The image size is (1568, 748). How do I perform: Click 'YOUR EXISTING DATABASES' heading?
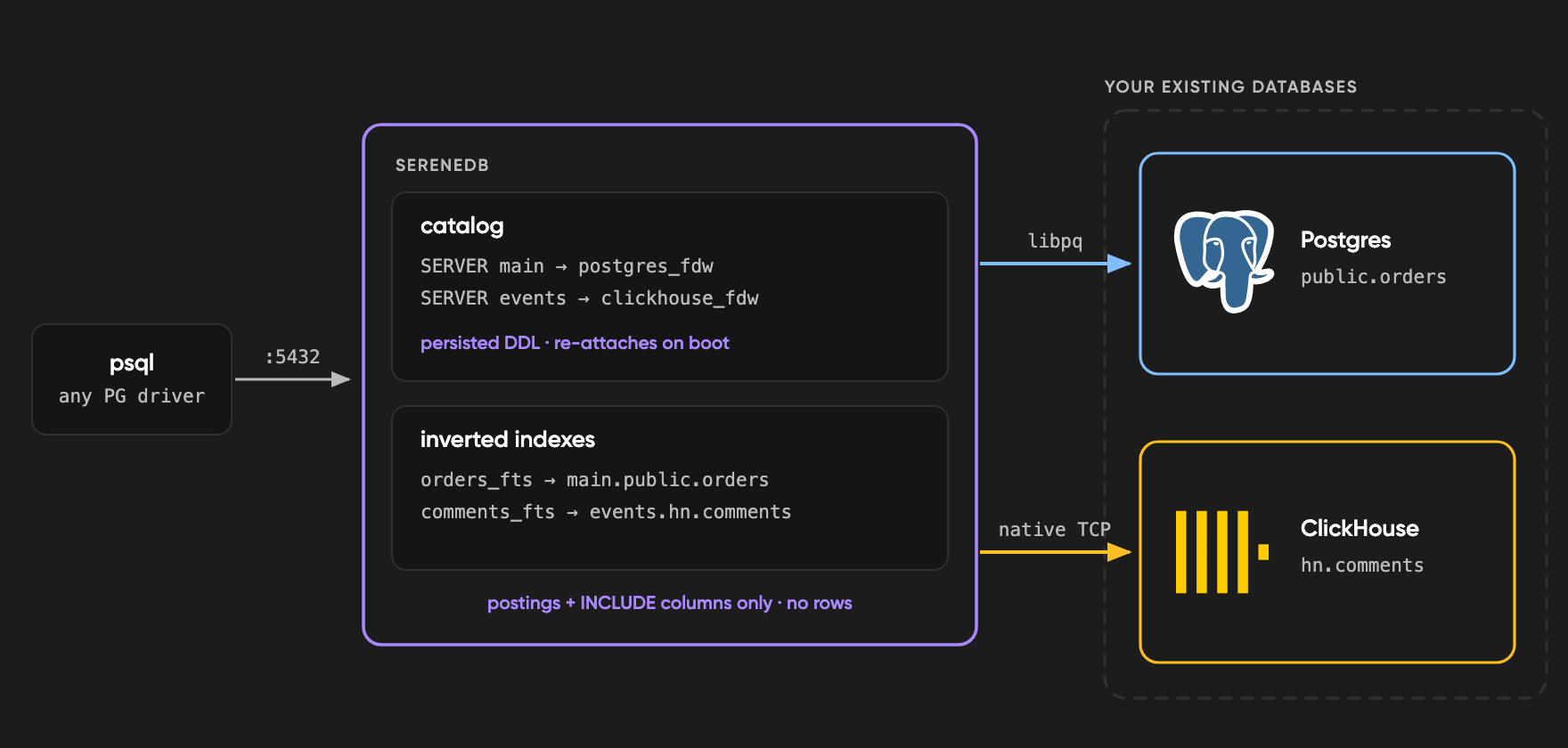tap(1230, 86)
